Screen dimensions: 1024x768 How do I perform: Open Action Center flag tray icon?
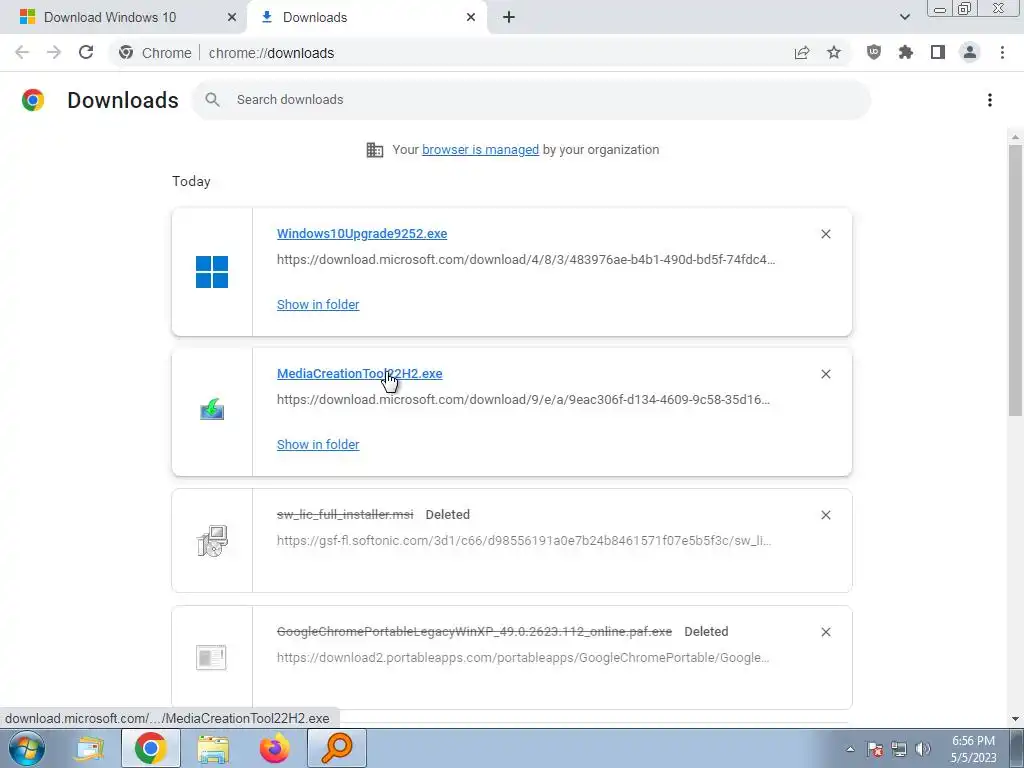click(x=875, y=749)
